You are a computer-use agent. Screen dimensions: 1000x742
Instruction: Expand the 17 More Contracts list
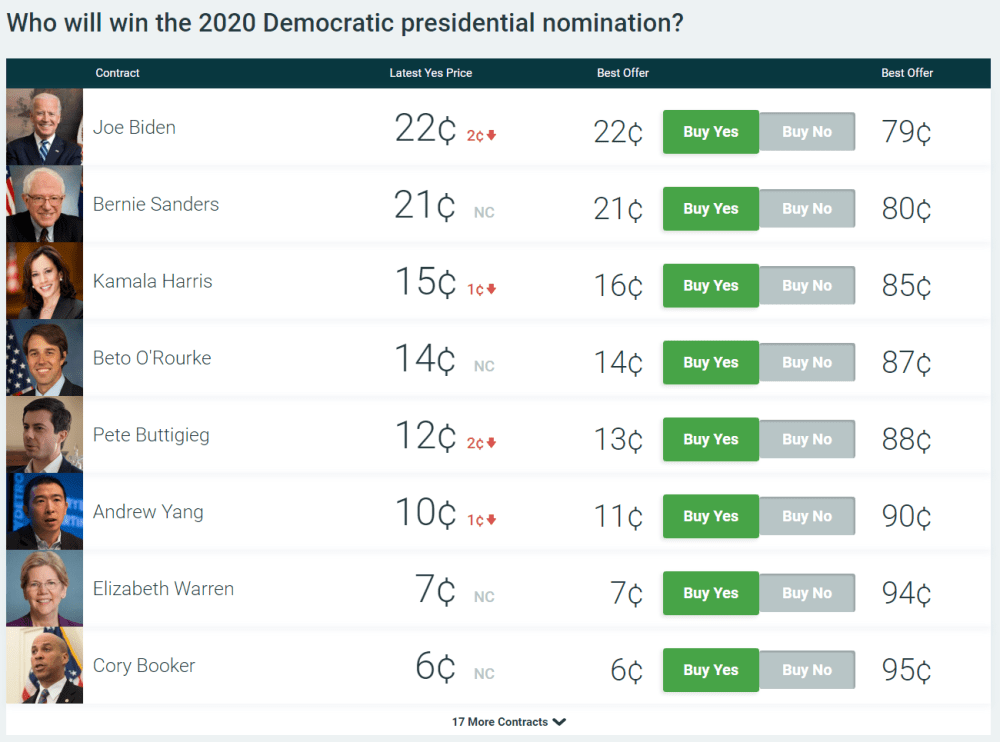pos(509,722)
